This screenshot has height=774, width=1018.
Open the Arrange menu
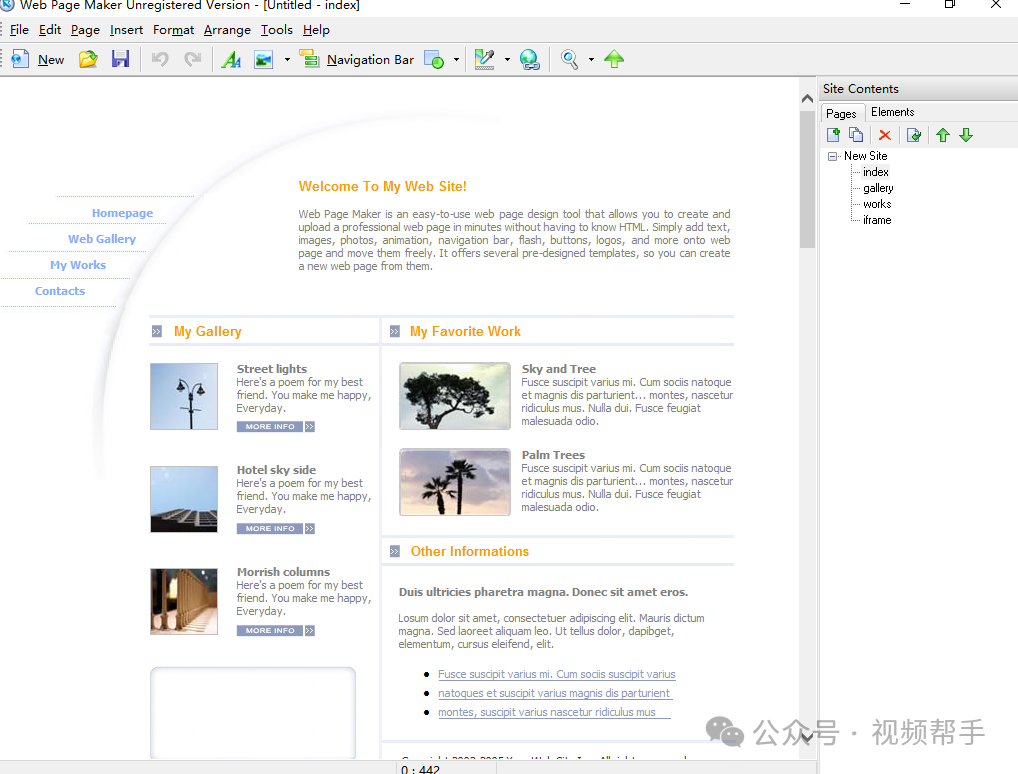(227, 30)
